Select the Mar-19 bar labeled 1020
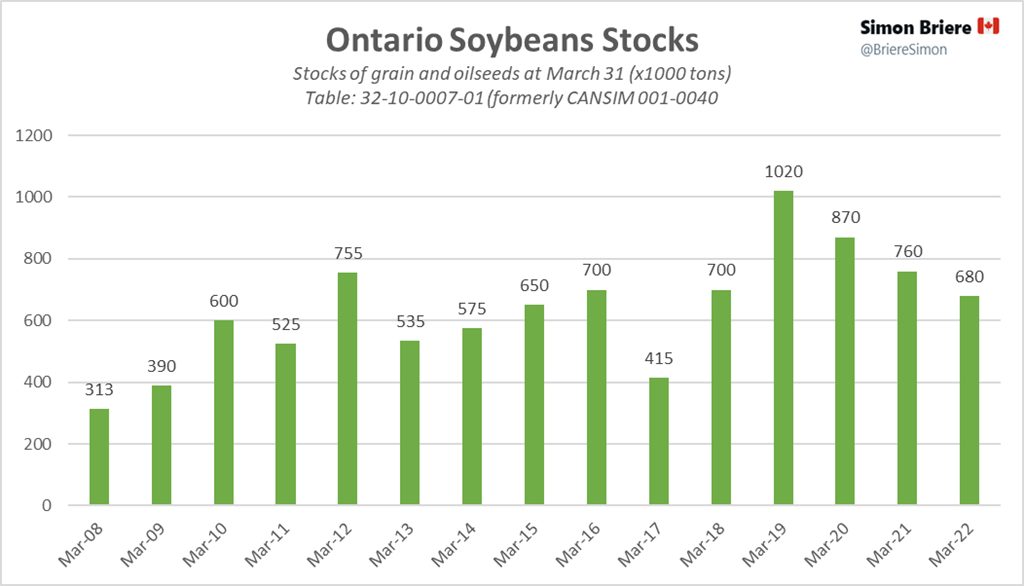 click(782, 348)
